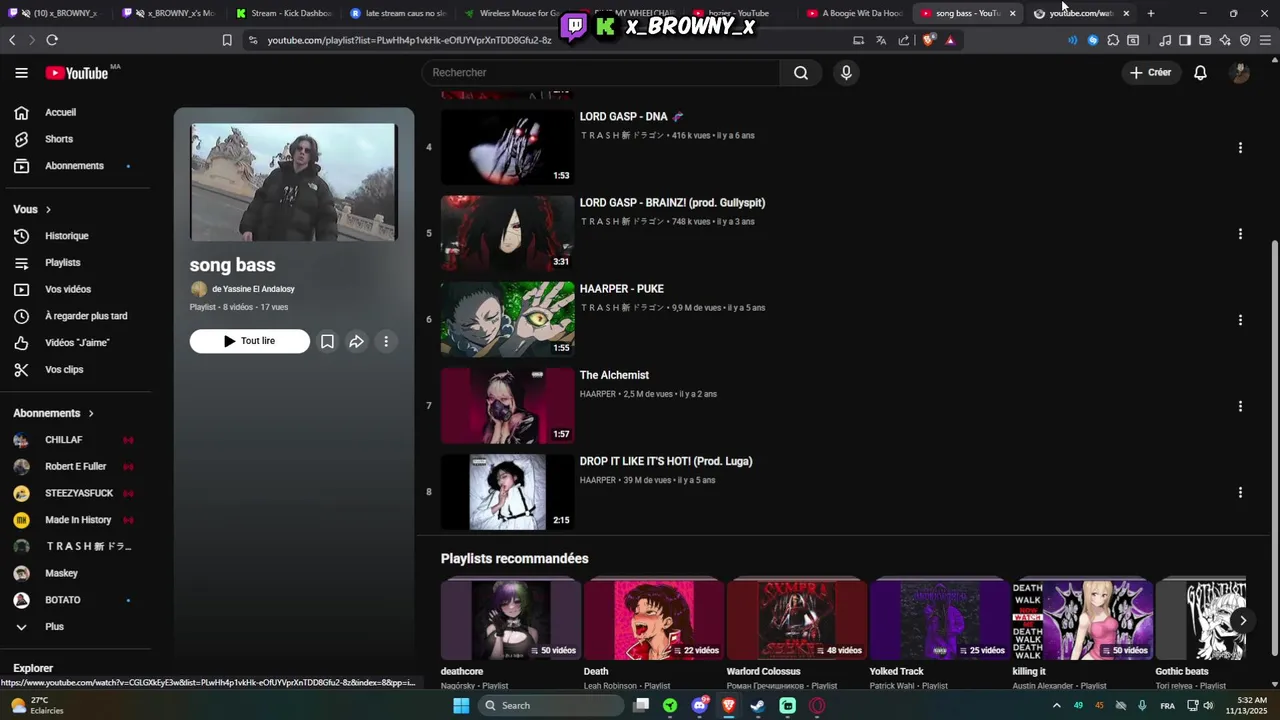Open a new browser tab
Screen dimensions: 1280x720
(x=1151, y=13)
